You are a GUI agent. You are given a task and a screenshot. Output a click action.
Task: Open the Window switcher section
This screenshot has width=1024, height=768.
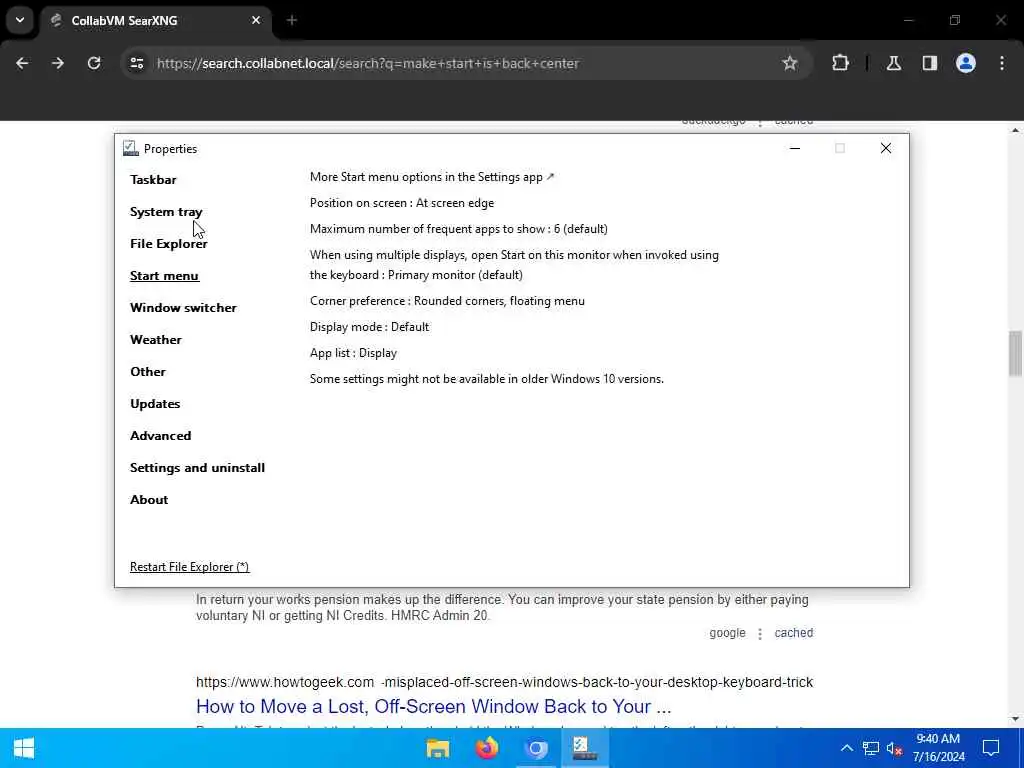[x=183, y=308]
